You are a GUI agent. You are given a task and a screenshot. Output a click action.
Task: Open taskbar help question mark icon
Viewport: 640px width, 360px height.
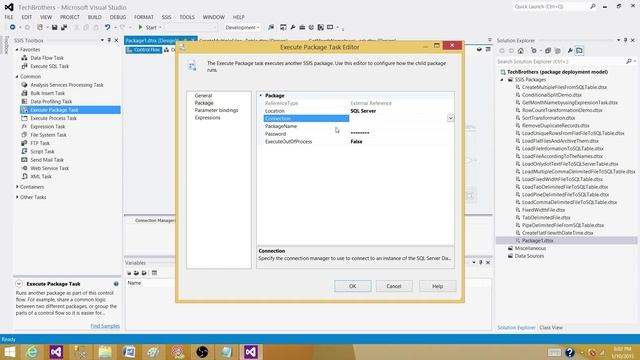570,352
